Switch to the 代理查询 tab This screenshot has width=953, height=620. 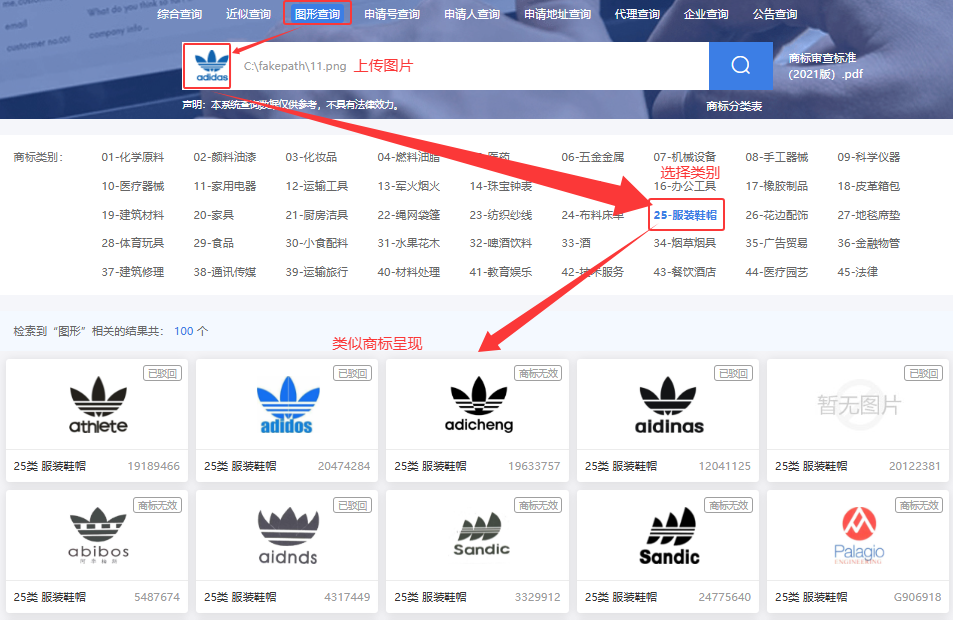click(637, 14)
